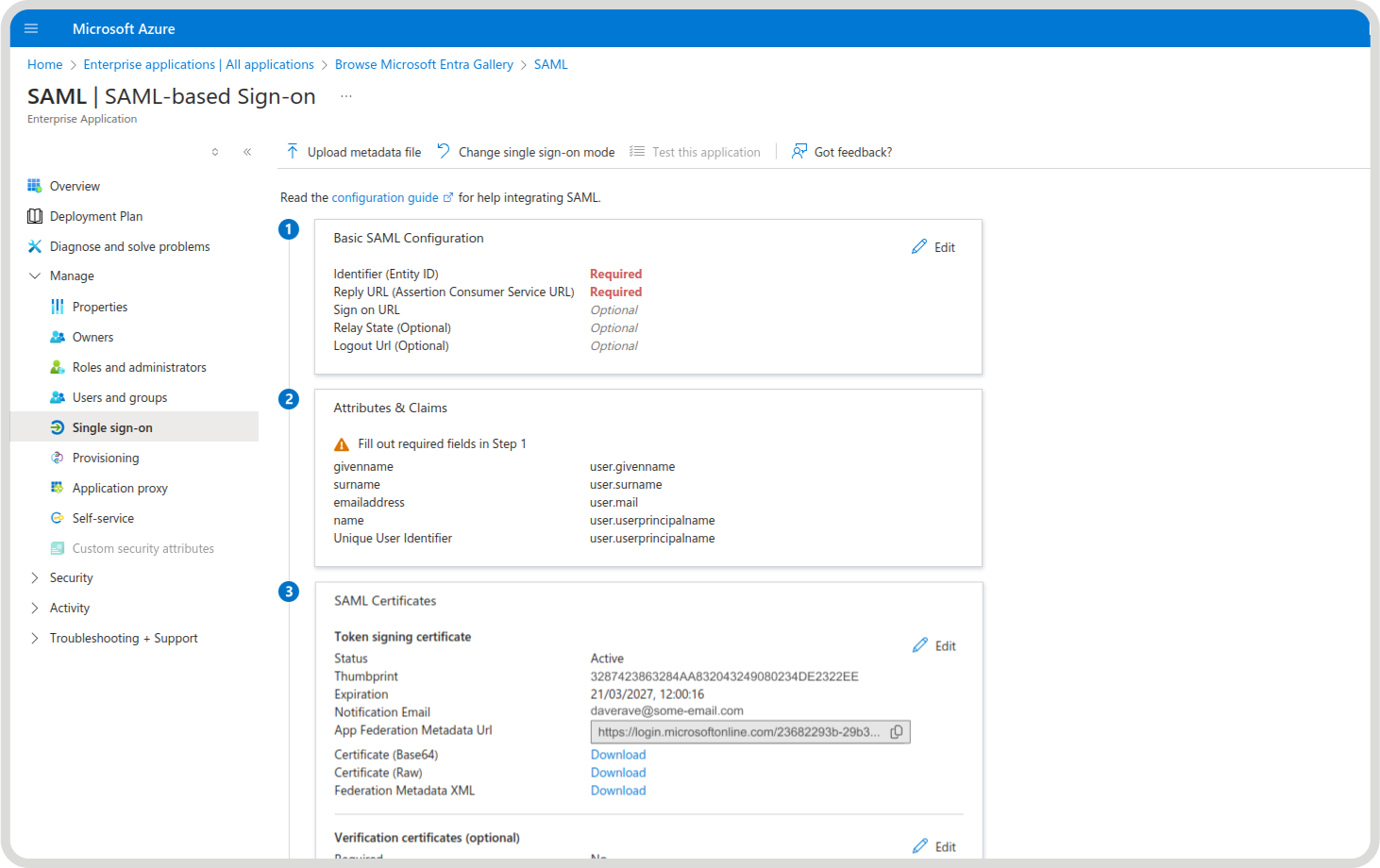
Task: Download the Certificate (Base64)
Action: pos(618,755)
